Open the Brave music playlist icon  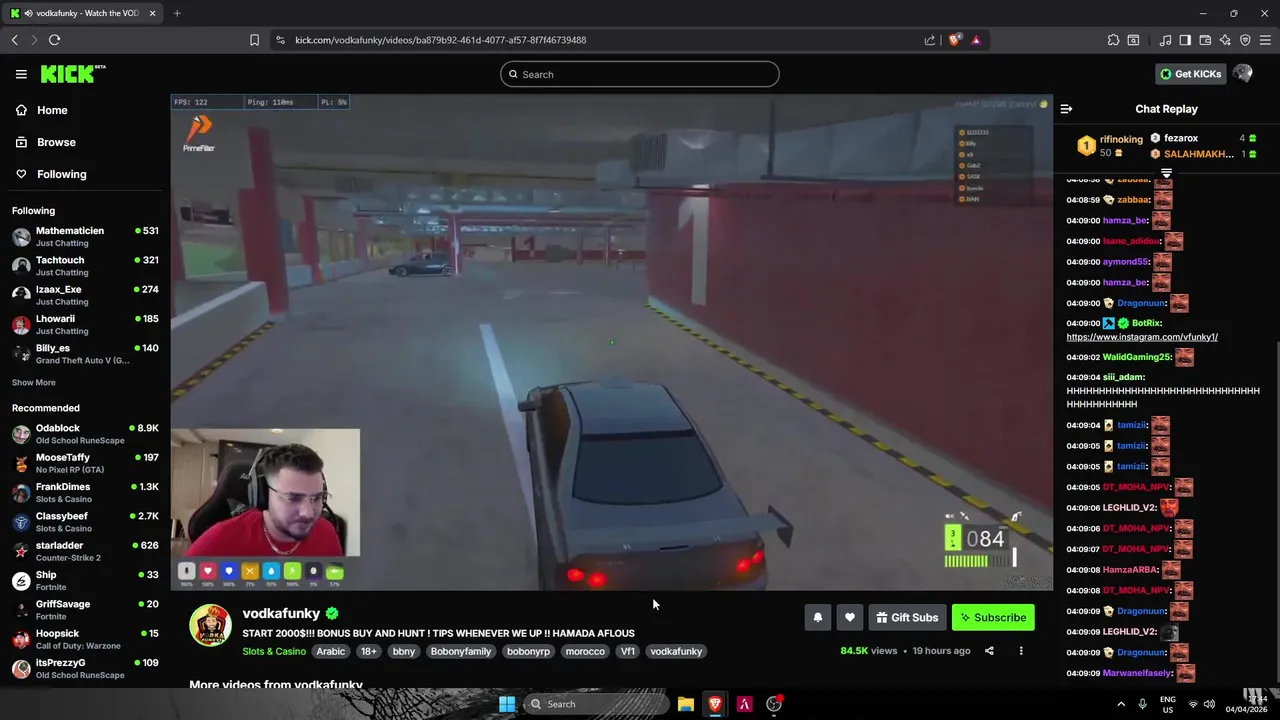(1165, 40)
